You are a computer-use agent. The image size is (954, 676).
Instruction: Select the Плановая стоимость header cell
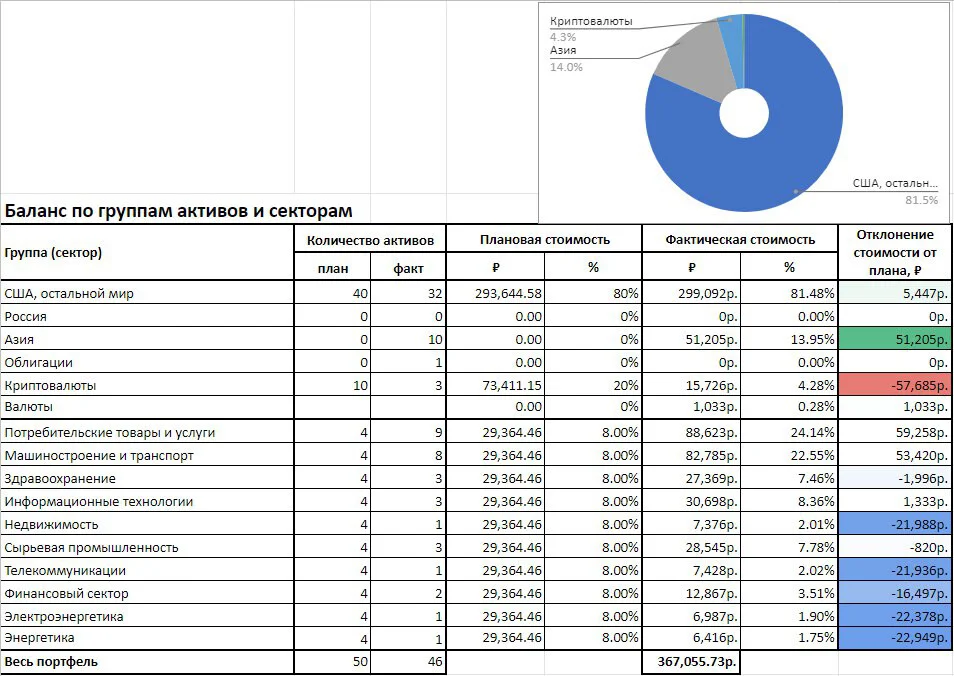545,240
